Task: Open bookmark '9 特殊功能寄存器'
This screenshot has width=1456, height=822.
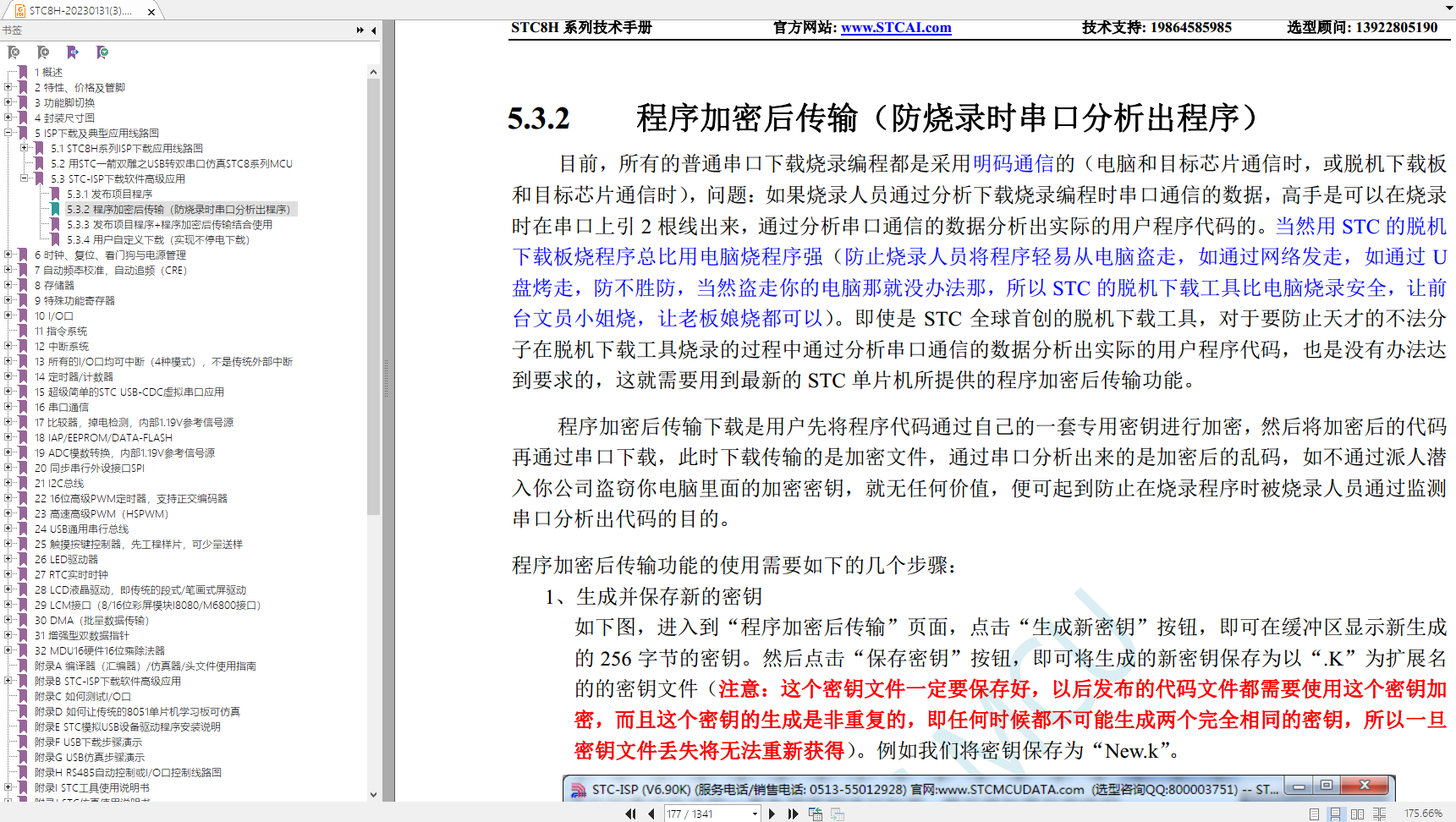Action: click(74, 300)
